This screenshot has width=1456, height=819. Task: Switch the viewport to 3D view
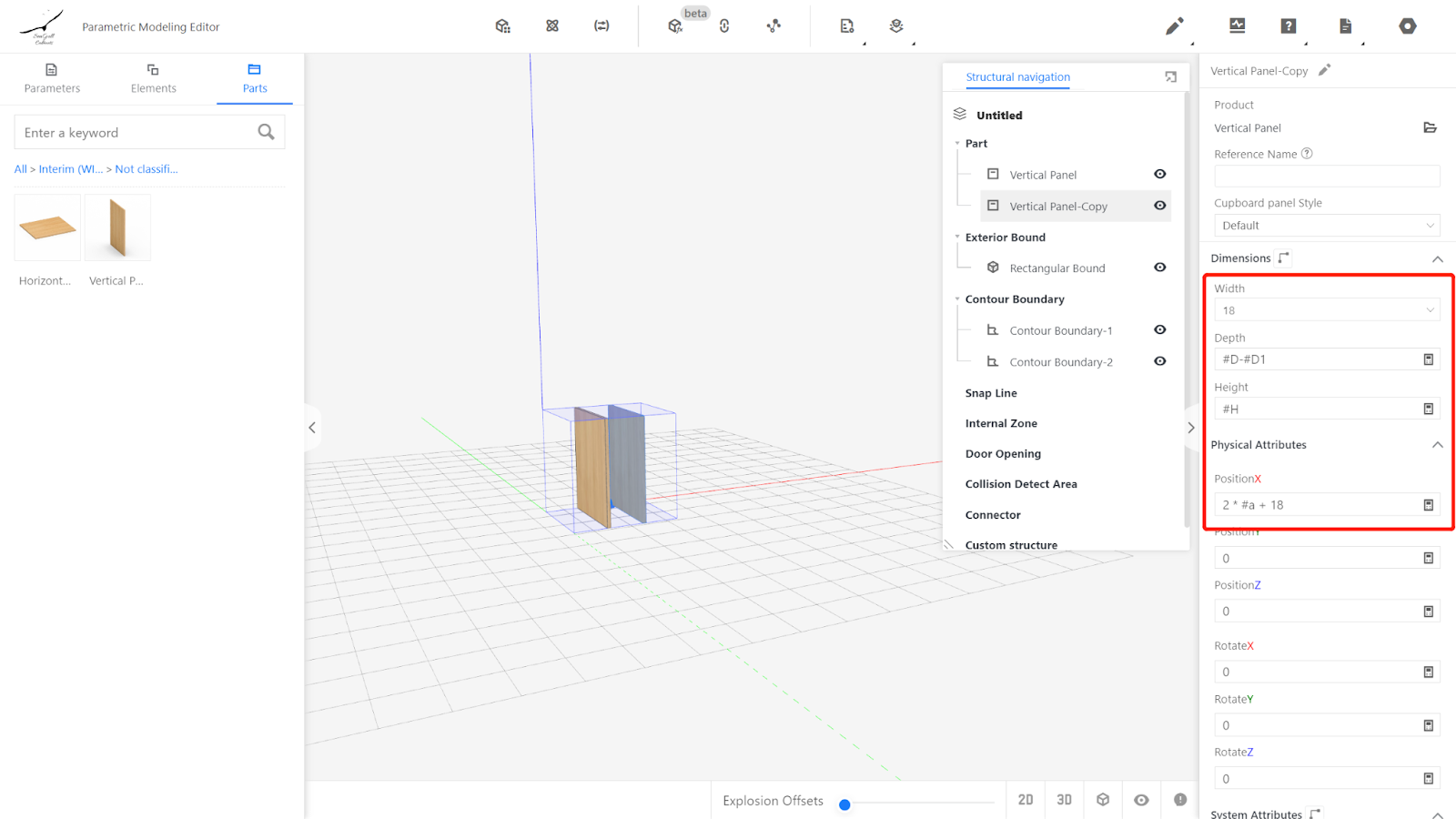1064,800
